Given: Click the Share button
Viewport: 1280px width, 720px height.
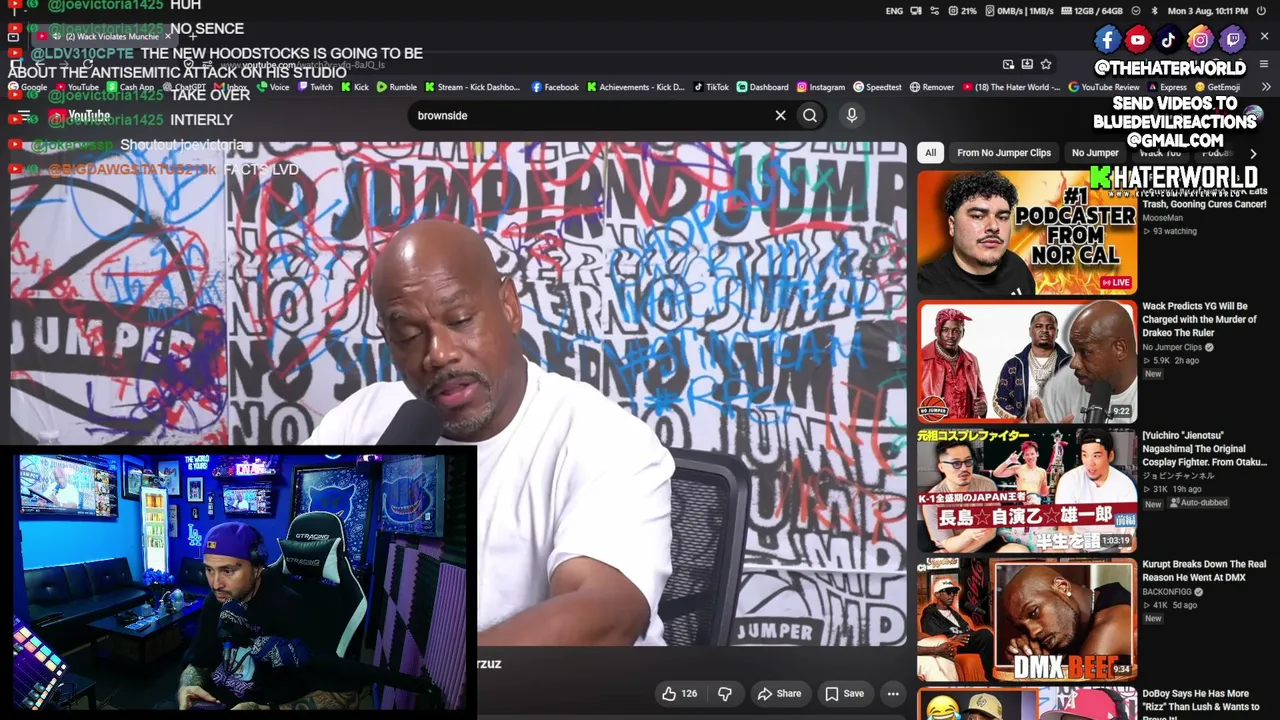Looking at the screenshot, I should pyautogui.click(x=779, y=693).
